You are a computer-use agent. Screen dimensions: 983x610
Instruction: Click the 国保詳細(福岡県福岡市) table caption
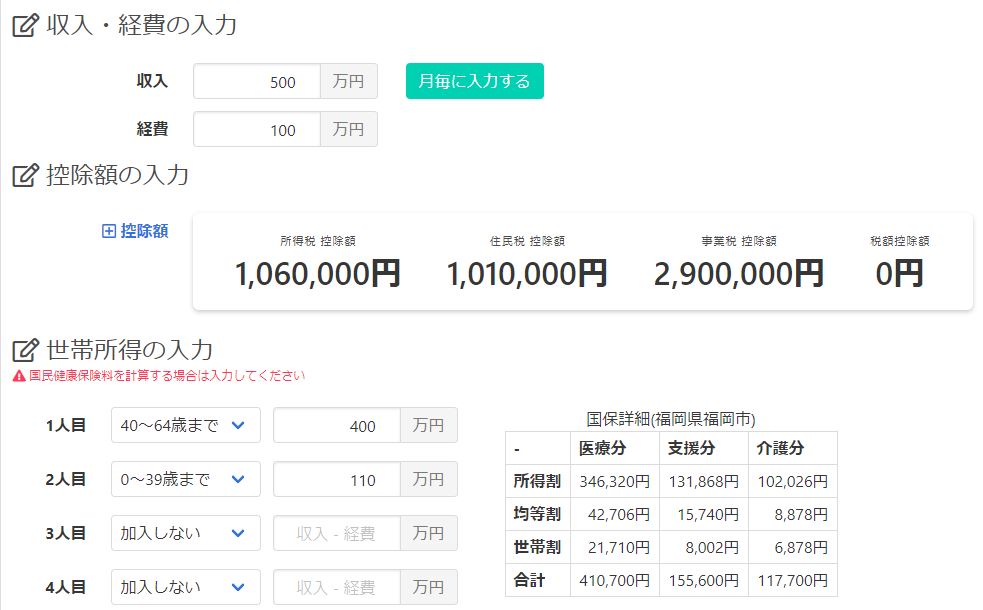pyautogui.click(x=671, y=419)
